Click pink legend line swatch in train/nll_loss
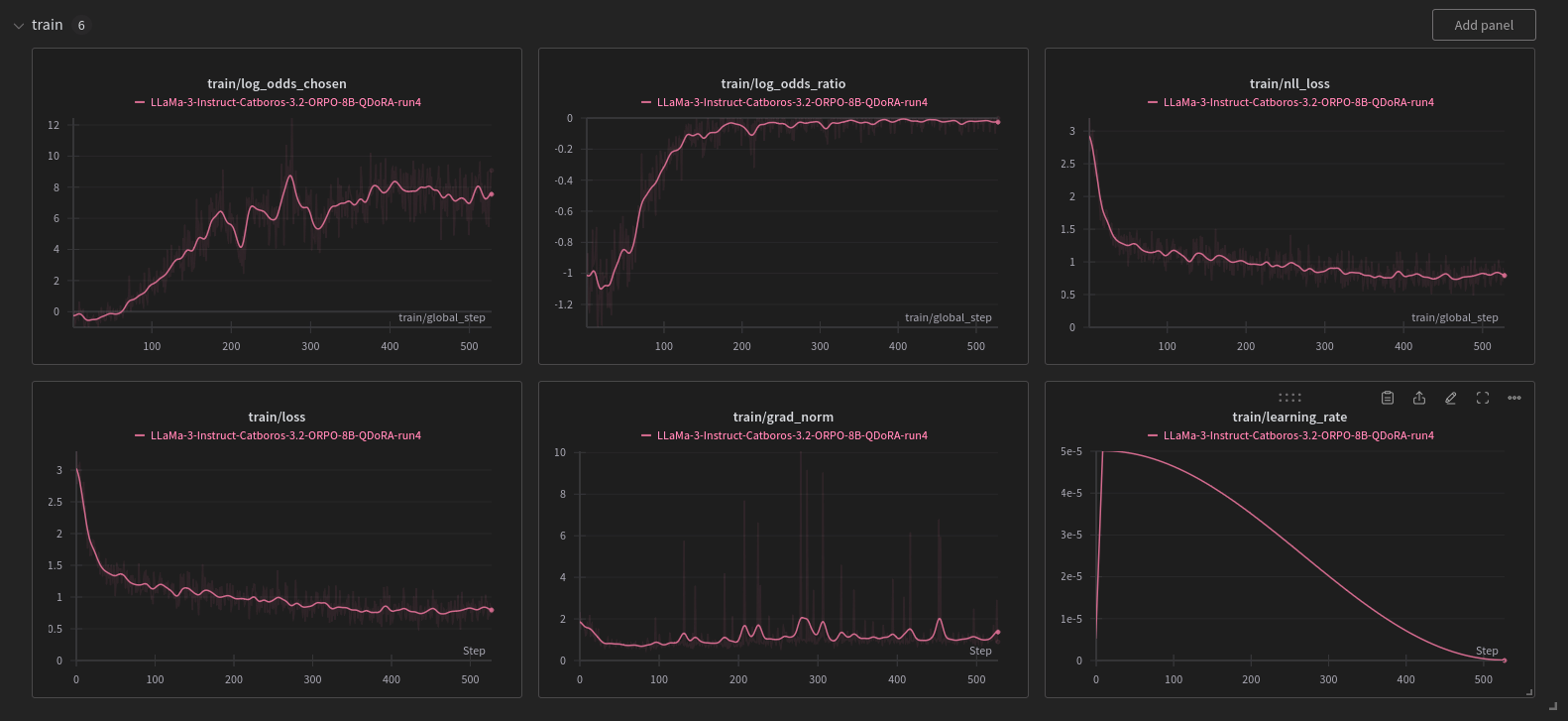 coord(1153,102)
